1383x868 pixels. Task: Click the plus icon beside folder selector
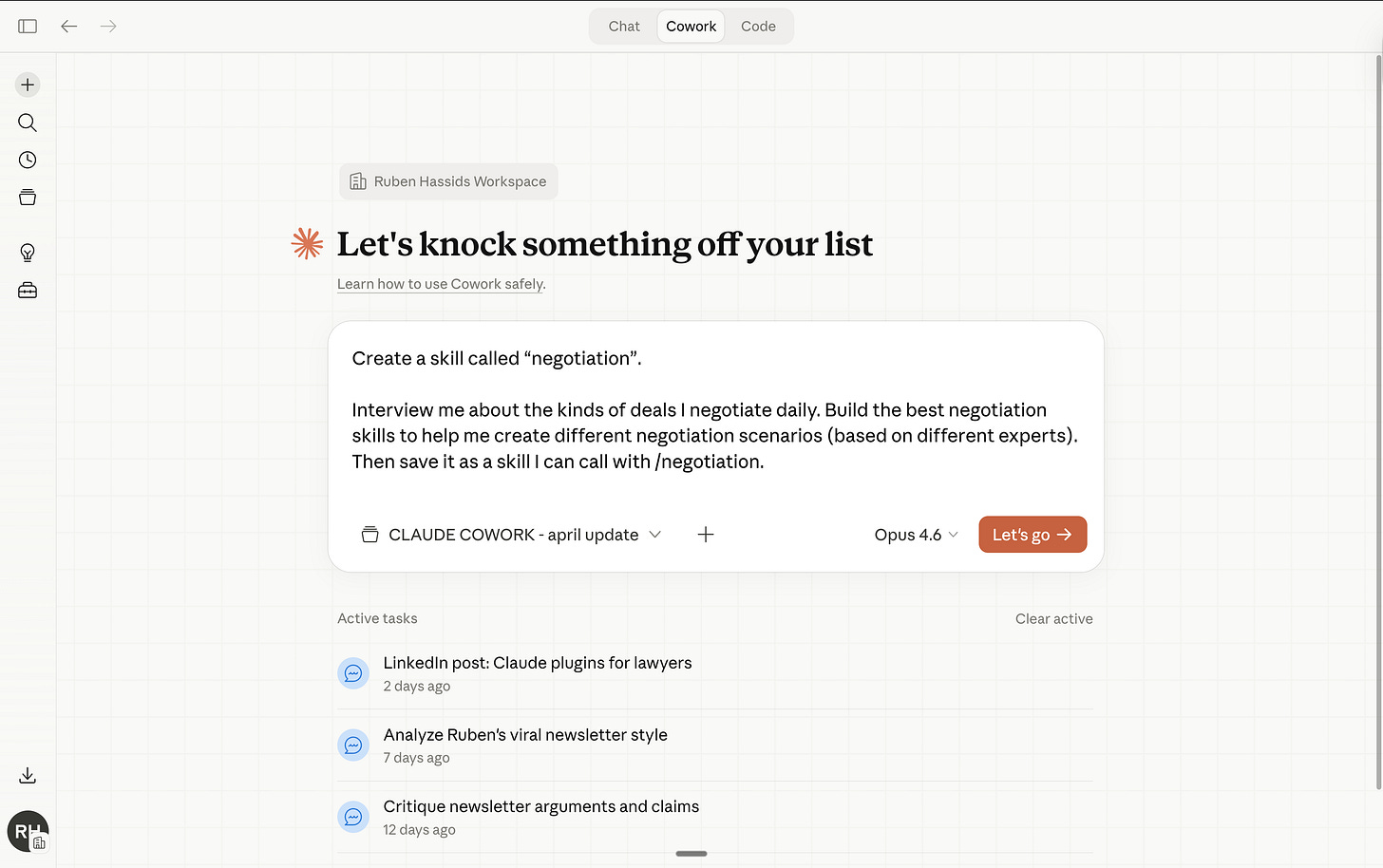(706, 535)
